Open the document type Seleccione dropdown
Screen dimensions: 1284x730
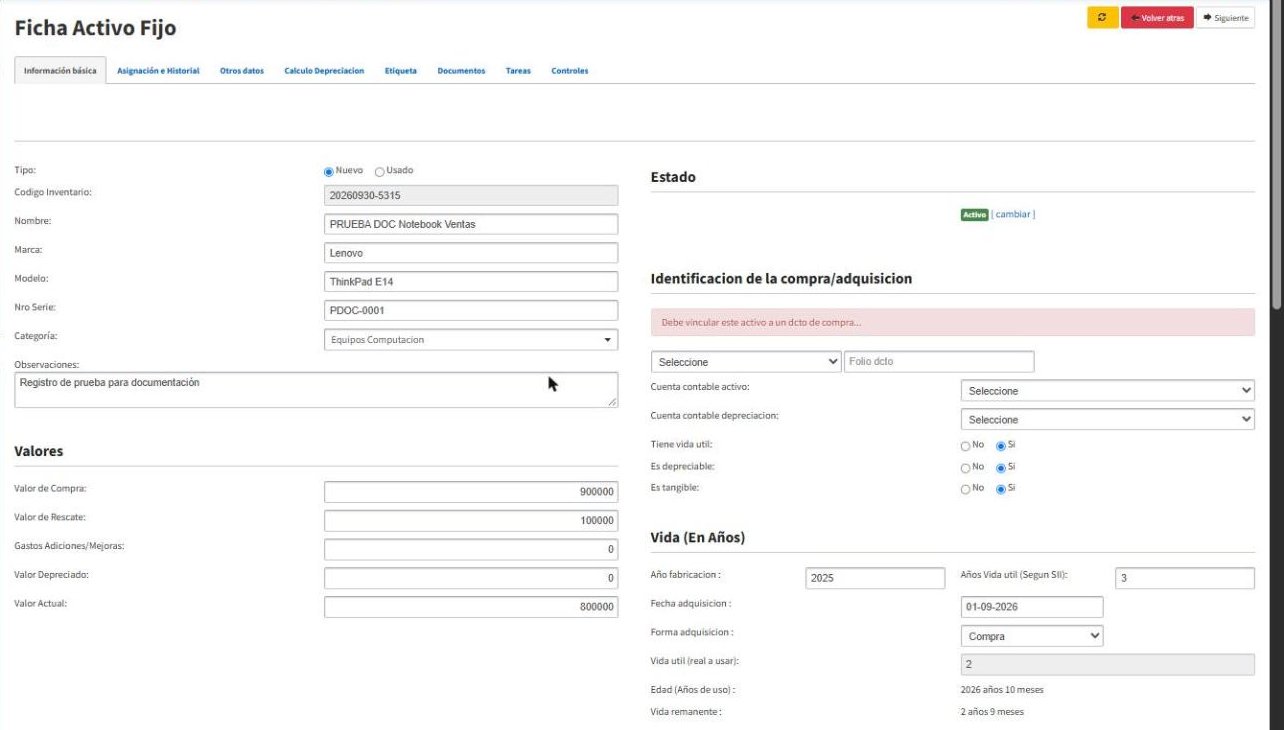click(x=746, y=362)
